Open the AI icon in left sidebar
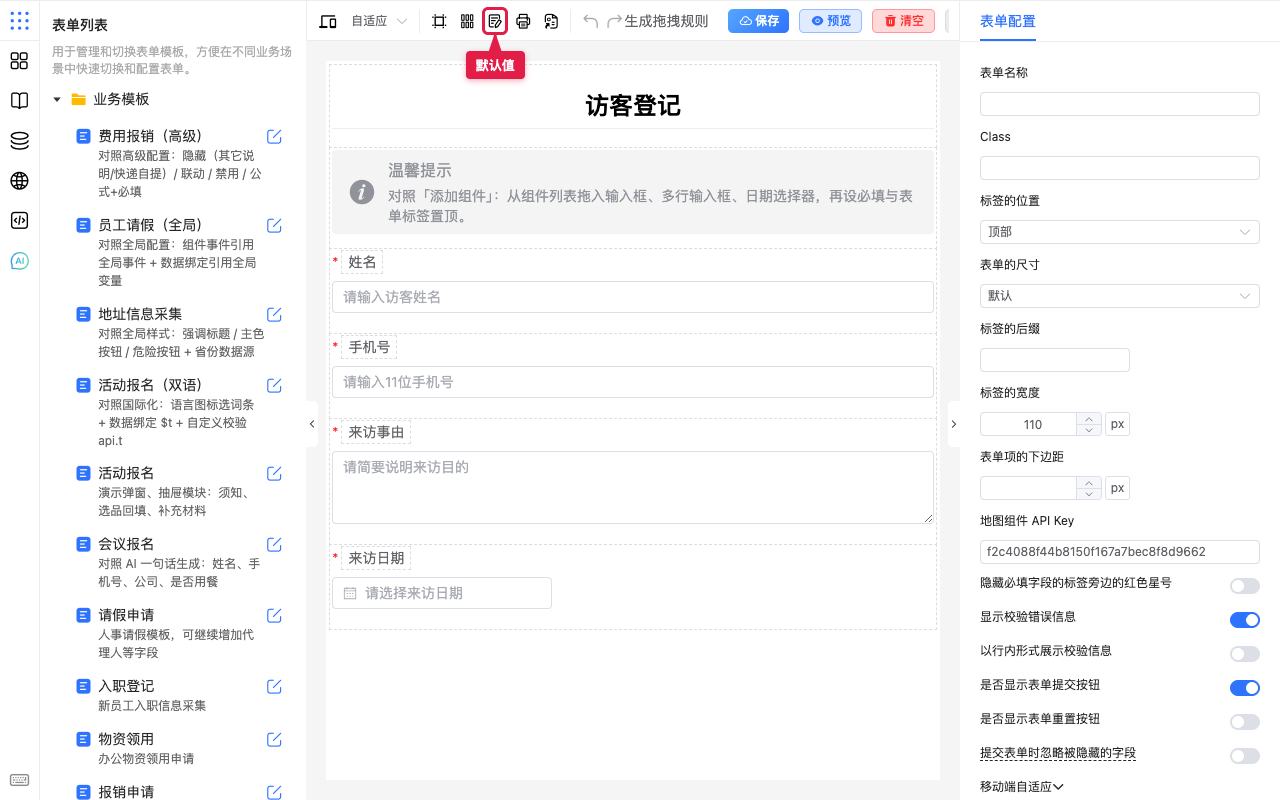Viewport: 1280px width, 800px height. coord(19,261)
